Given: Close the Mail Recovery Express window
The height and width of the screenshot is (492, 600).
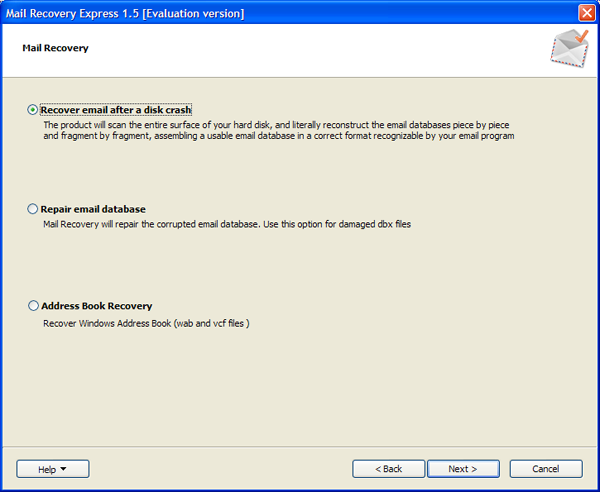Looking at the screenshot, I should 586,13.
